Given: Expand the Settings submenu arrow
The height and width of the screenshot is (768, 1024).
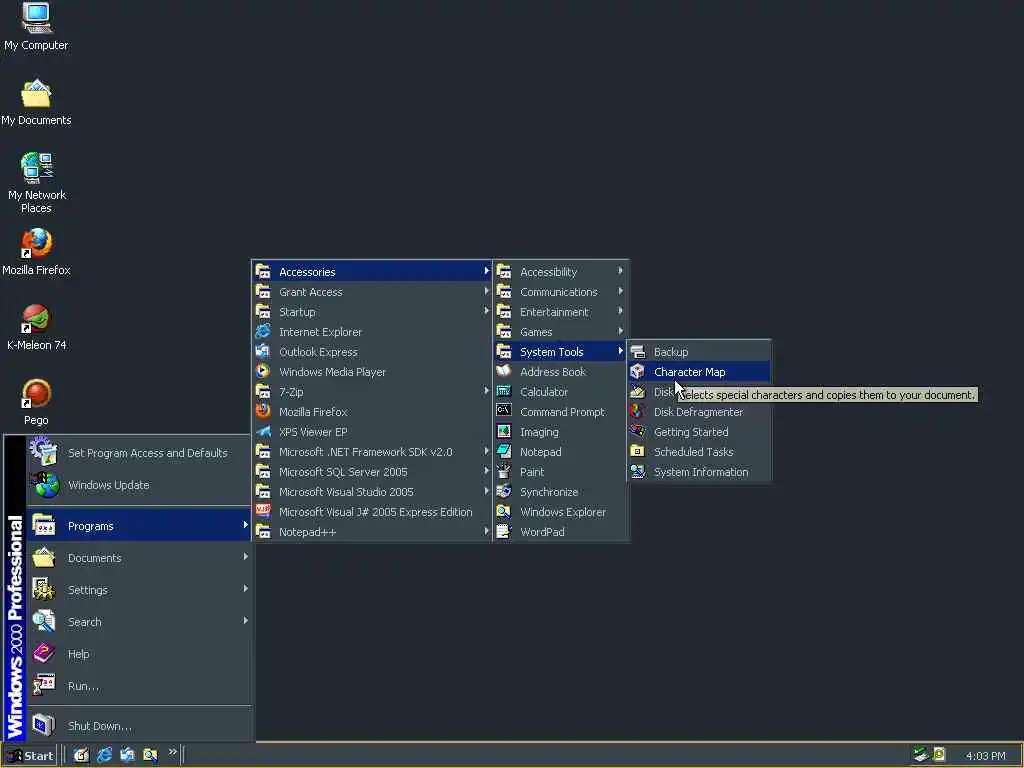Looking at the screenshot, I should pos(245,588).
